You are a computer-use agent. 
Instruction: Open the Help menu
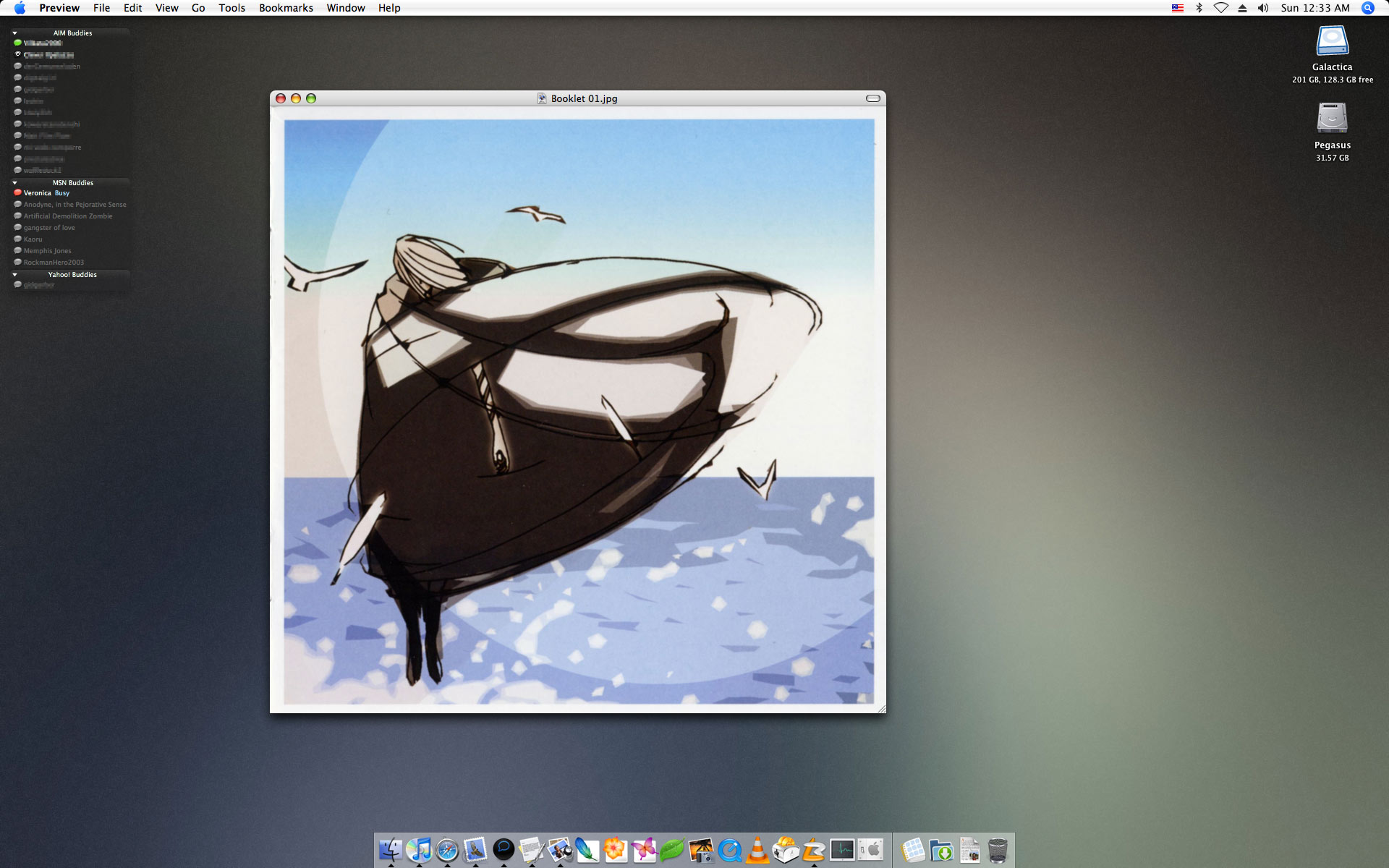[x=389, y=8]
